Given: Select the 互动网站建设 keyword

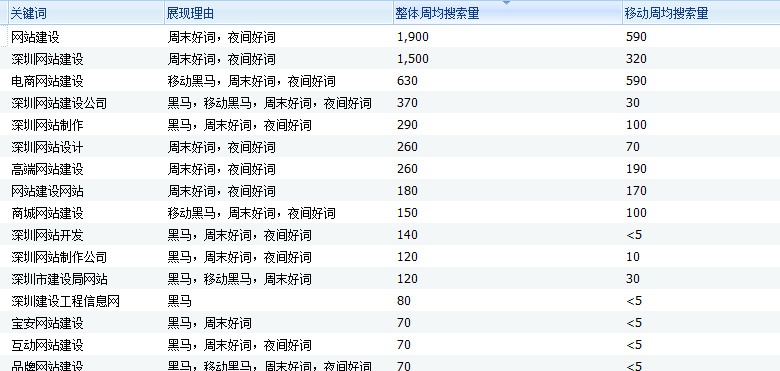Looking at the screenshot, I should (47, 345).
